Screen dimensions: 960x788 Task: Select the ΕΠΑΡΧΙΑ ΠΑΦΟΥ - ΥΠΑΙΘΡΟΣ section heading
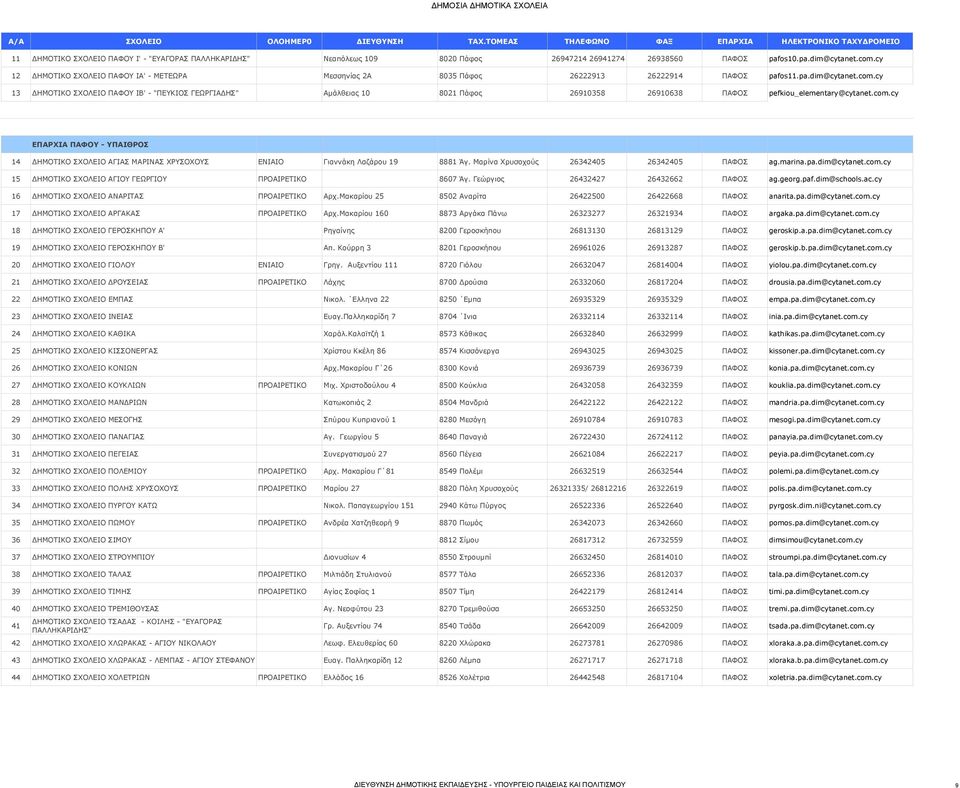click(90, 145)
